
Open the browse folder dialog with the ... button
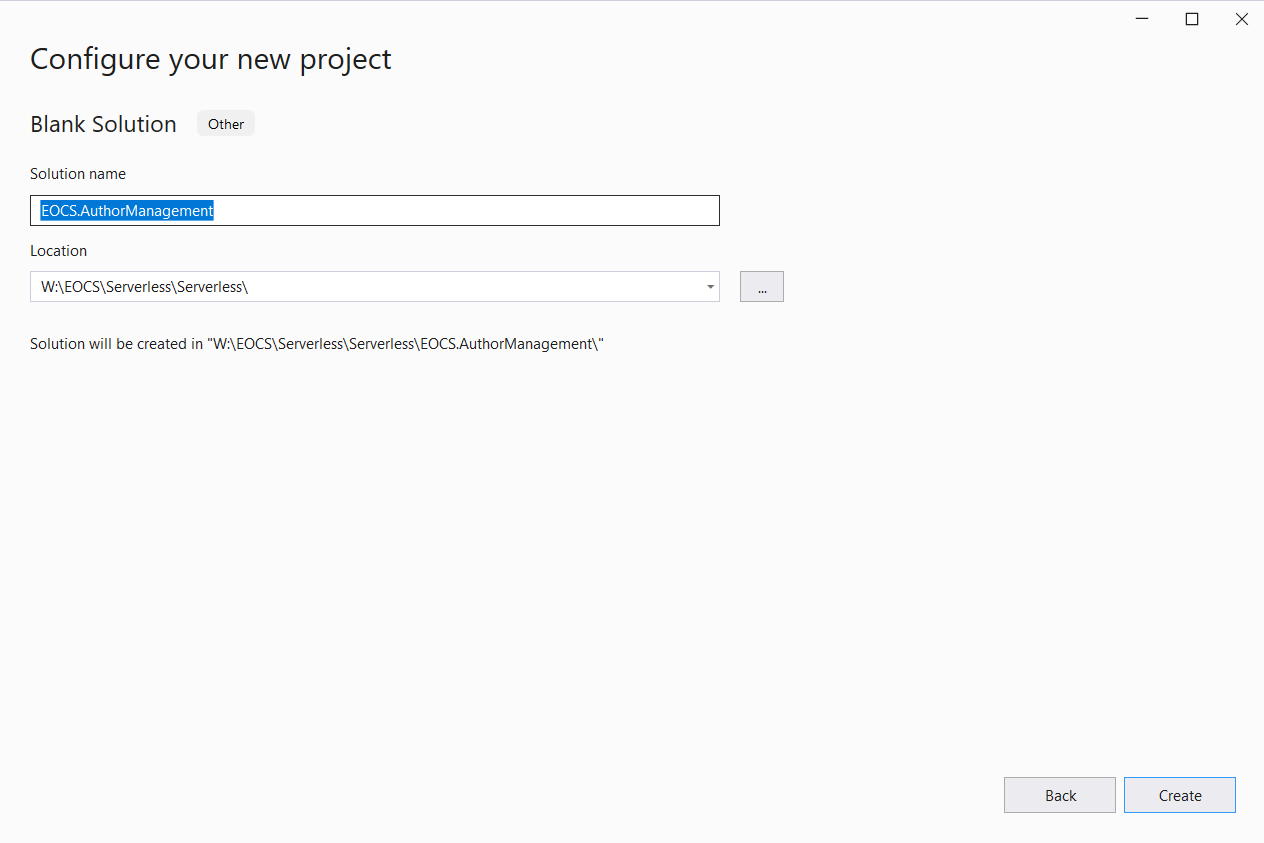(761, 286)
